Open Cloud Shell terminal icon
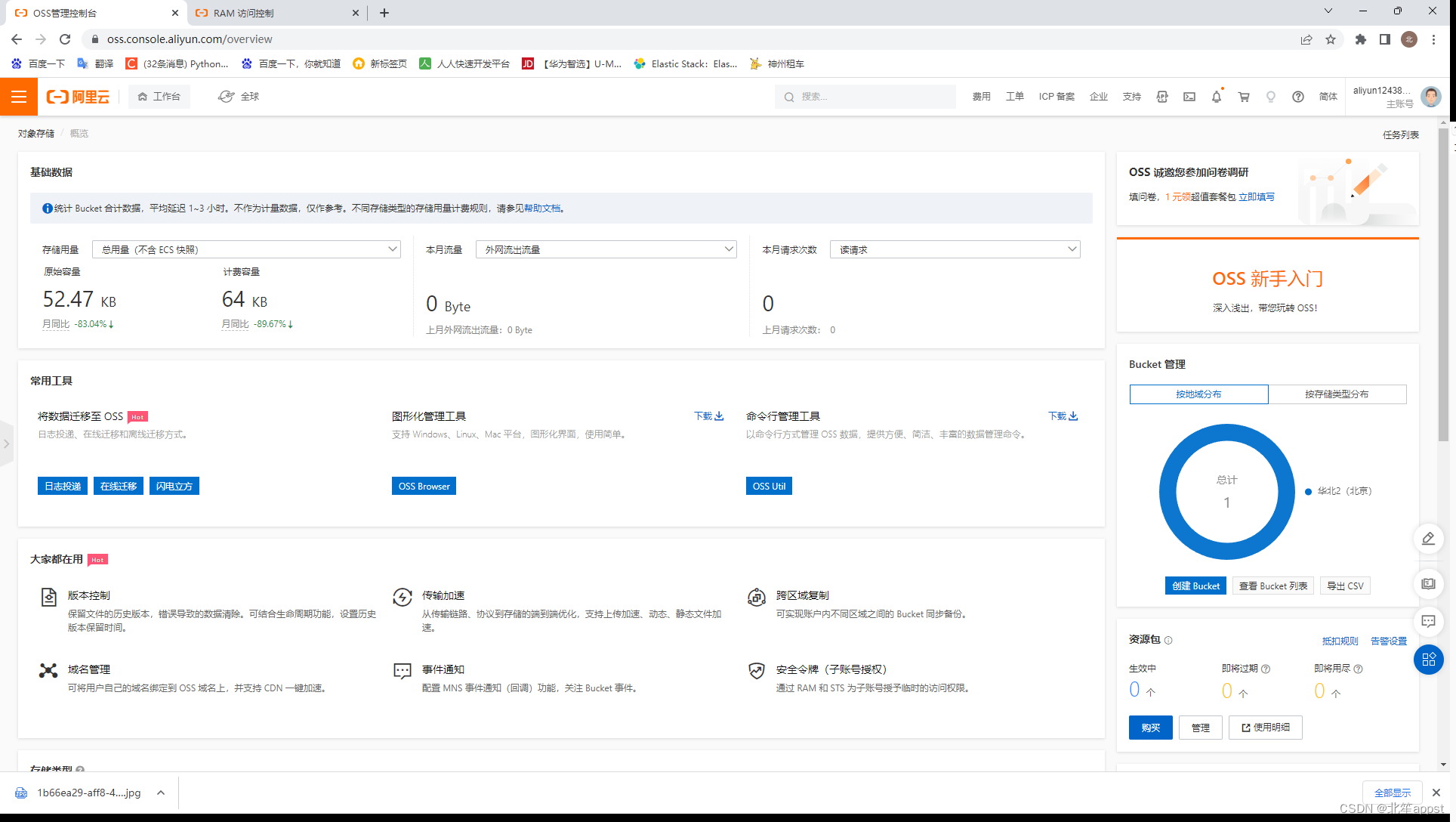Image resolution: width=1456 pixels, height=822 pixels. [x=1189, y=97]
